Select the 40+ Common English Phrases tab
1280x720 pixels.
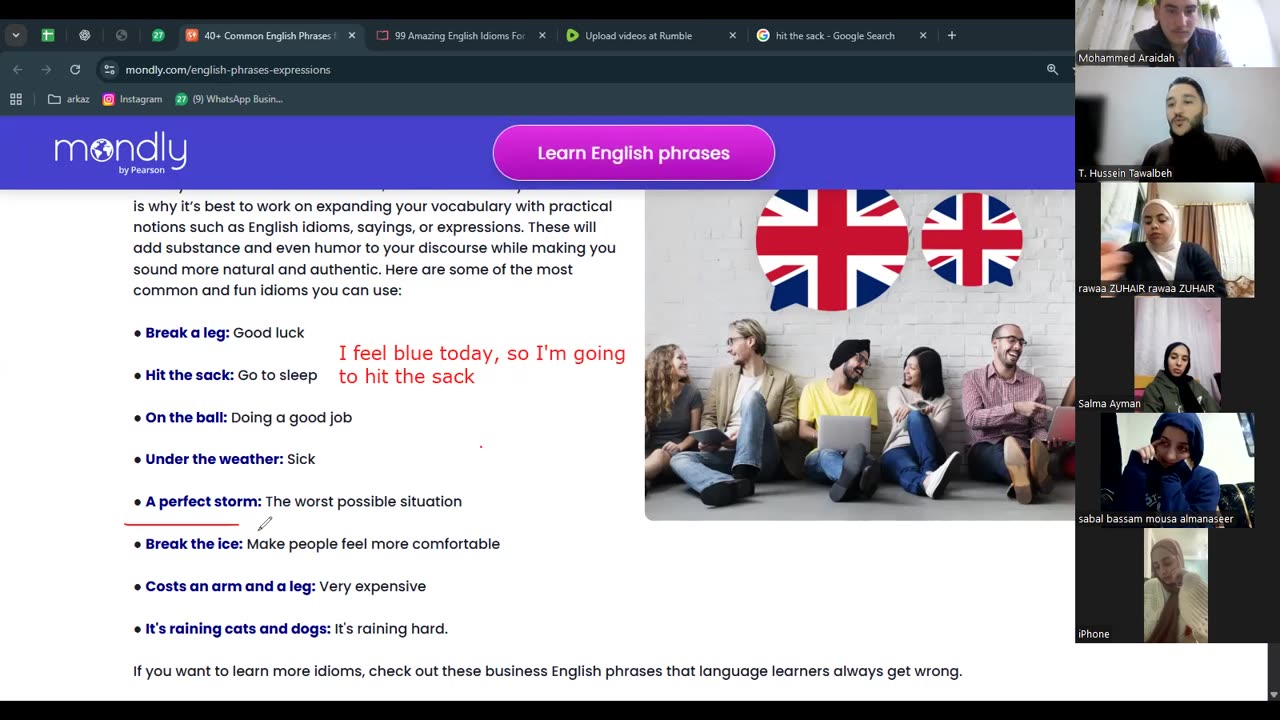pyautogui.click(x=270, y=35)
